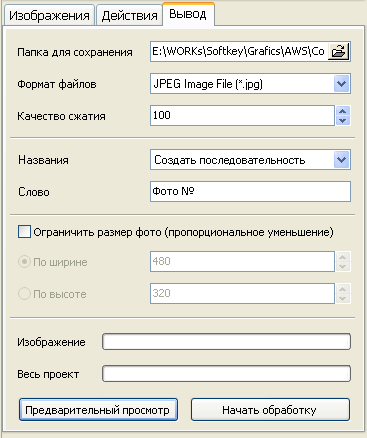Click the Названия dropdown arrow button
The height and width of the screenshot is (438, 367).
[x=341, y=160]
